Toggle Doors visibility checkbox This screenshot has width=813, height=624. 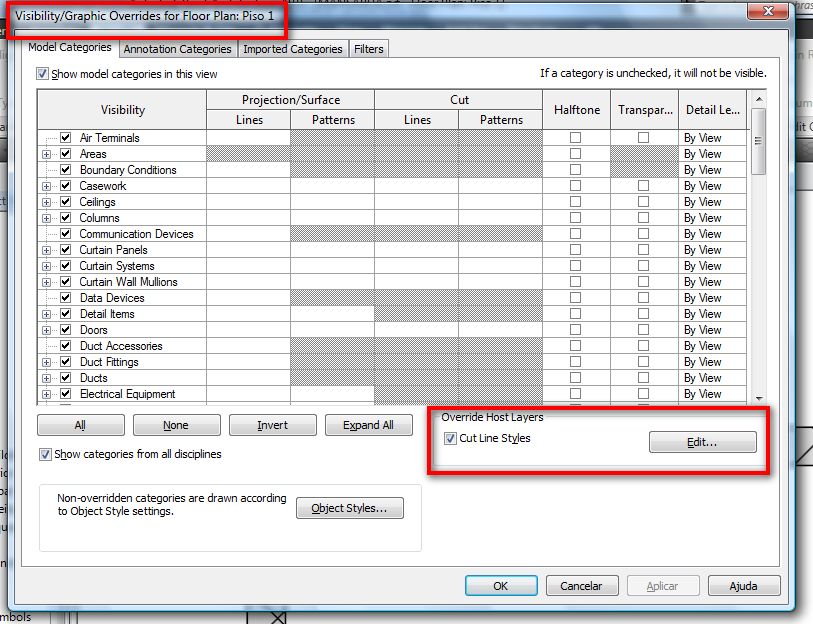66,329
